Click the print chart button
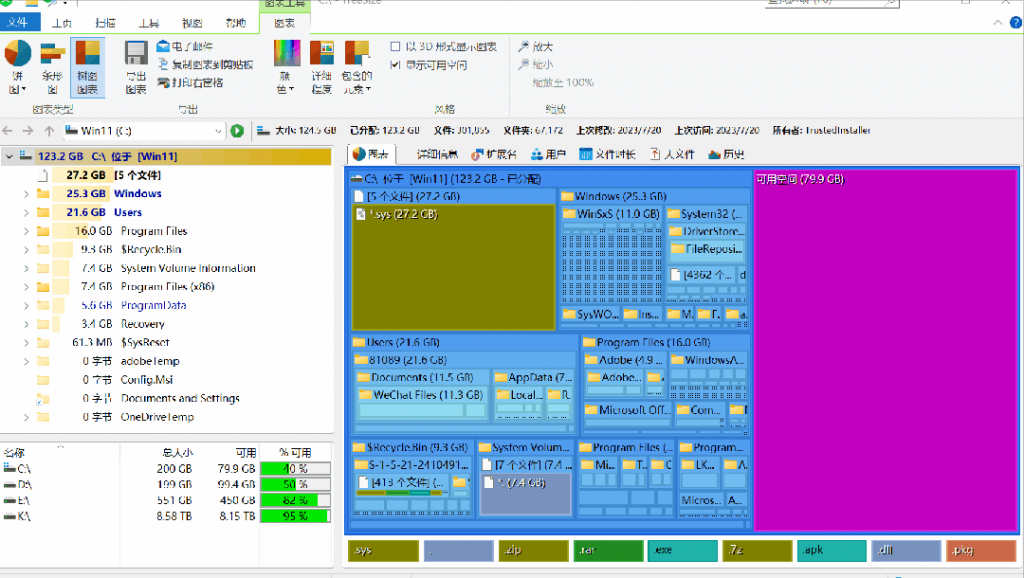Image resolution: width=1024 pixels, height=578 pixels. 190,83
